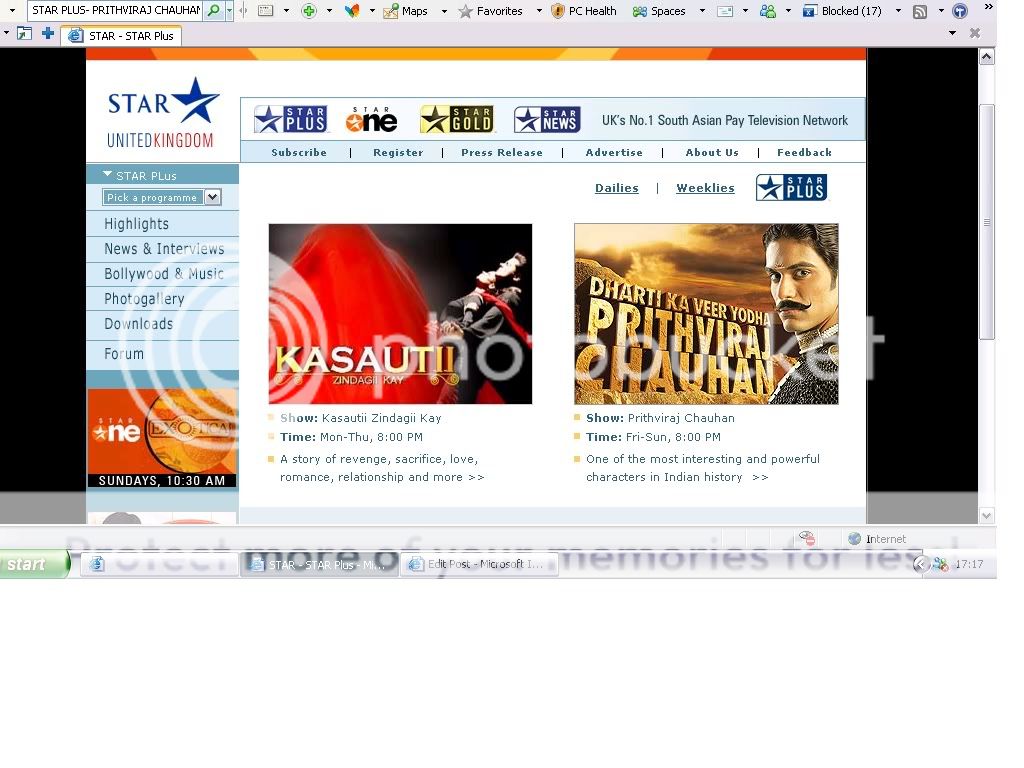Image resolution: width=1024 pixels, height=768 pixels.
Task: Click the round blue icon at toolbar end
Action: point(960,11)
